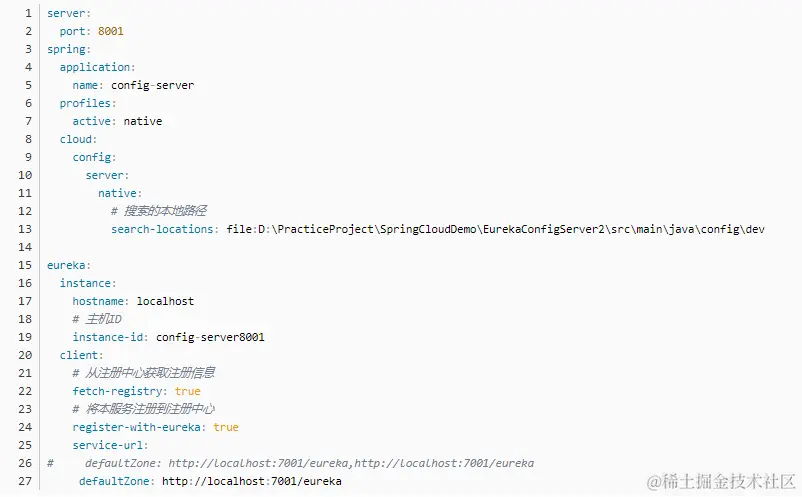The image size is (802, 497).
Task: Click the application name config-server
Action: (x=152, y=85)
